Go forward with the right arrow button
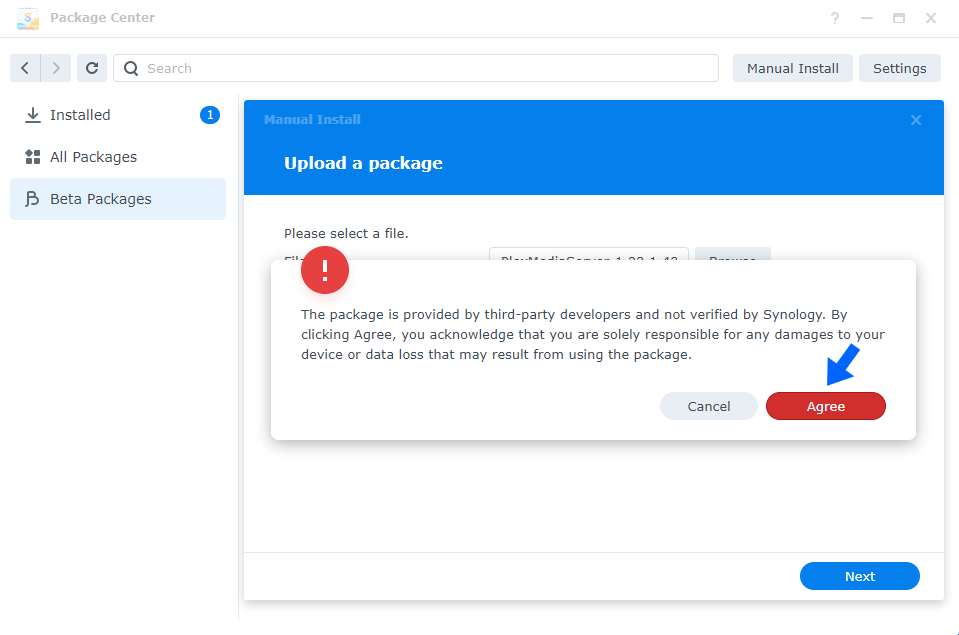The width and height of the screenshot is (959, 635). tap(56, 68)
